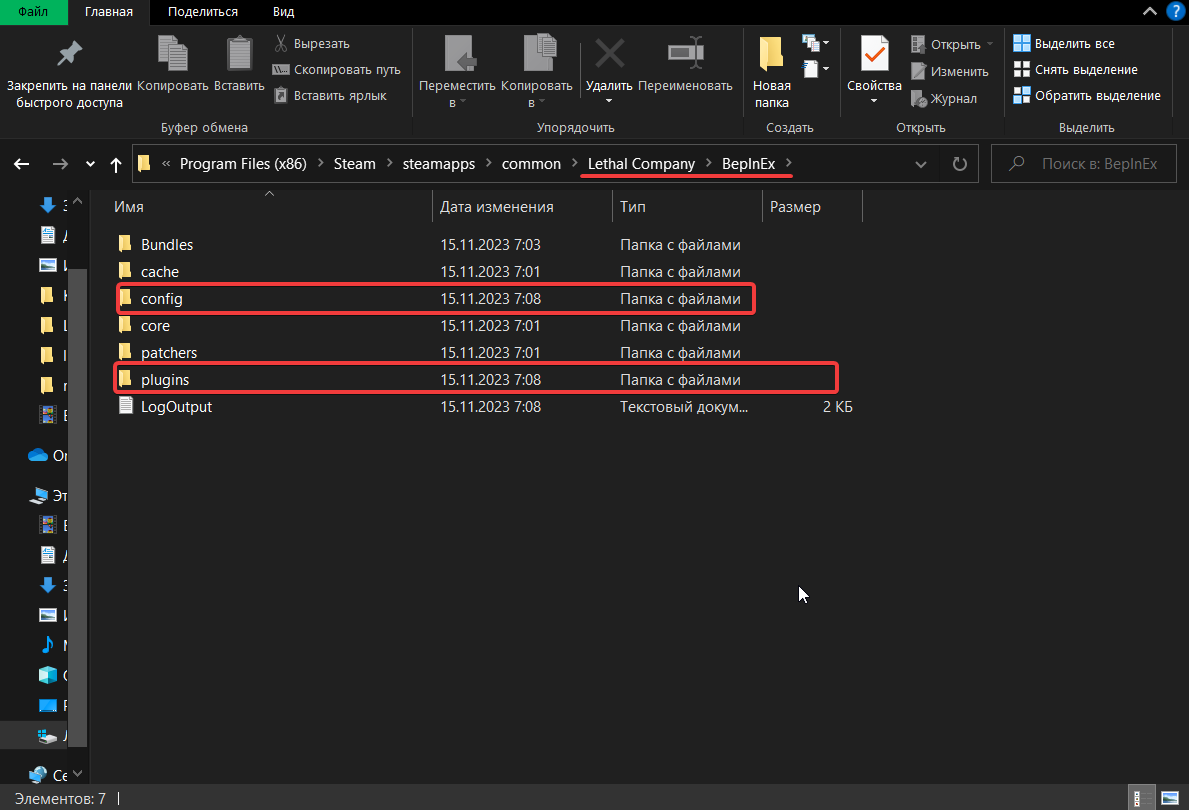Image resolution: width=1189 pixels, height=810 pixels.
Task: Click Снять выделение
Action: point(1075,69)
